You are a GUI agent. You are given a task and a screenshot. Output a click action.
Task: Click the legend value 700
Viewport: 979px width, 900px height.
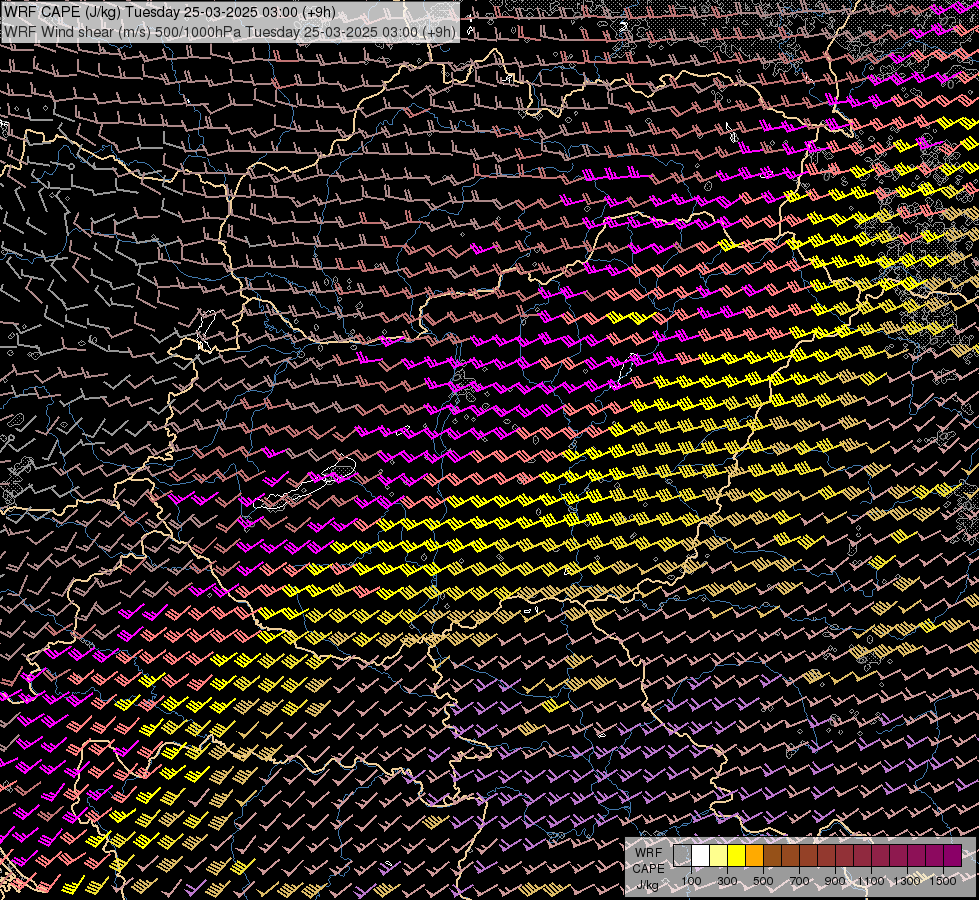click(799, 881)
